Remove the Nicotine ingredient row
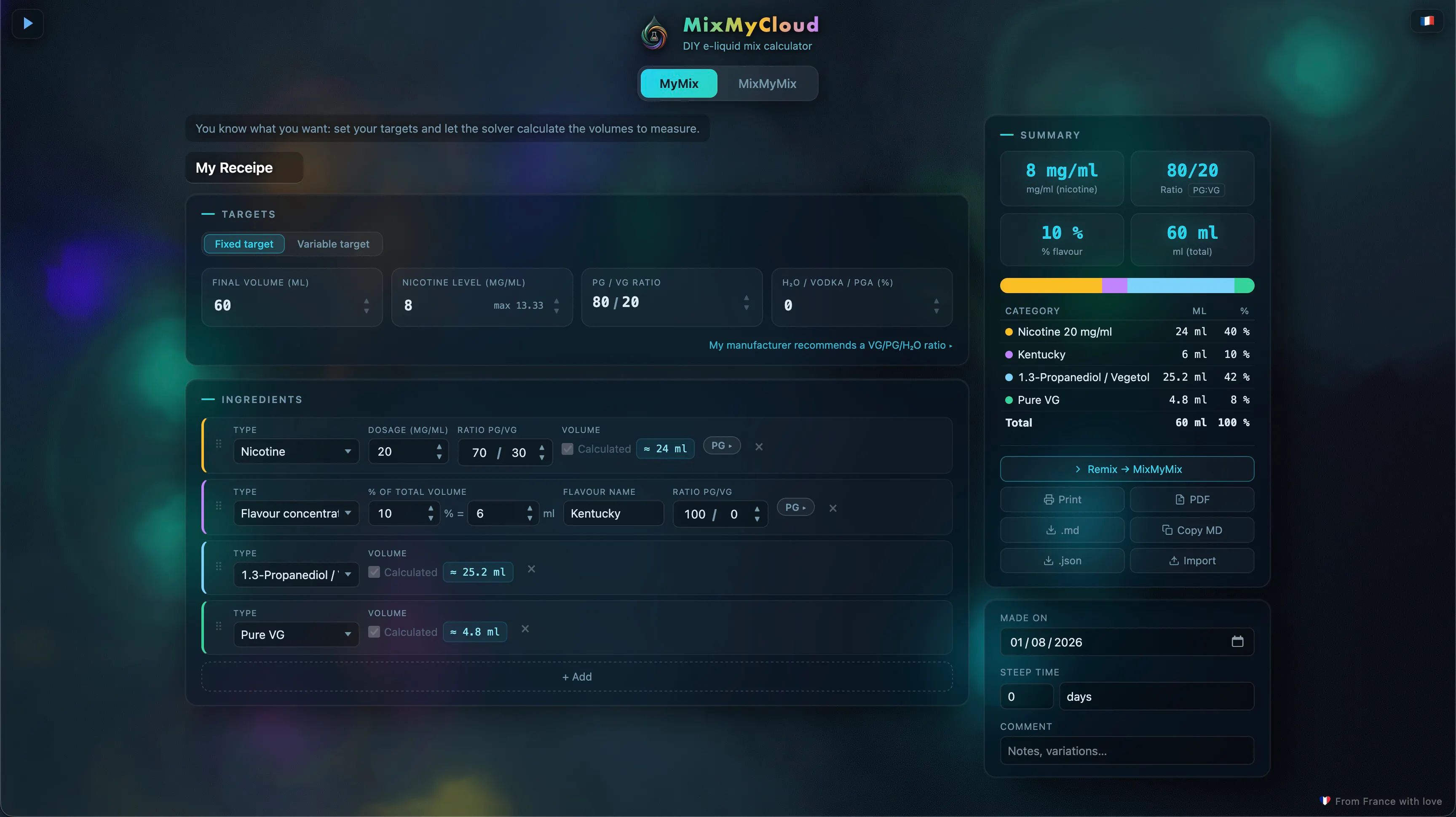1456x817 pixels. (x=759, y=447)
